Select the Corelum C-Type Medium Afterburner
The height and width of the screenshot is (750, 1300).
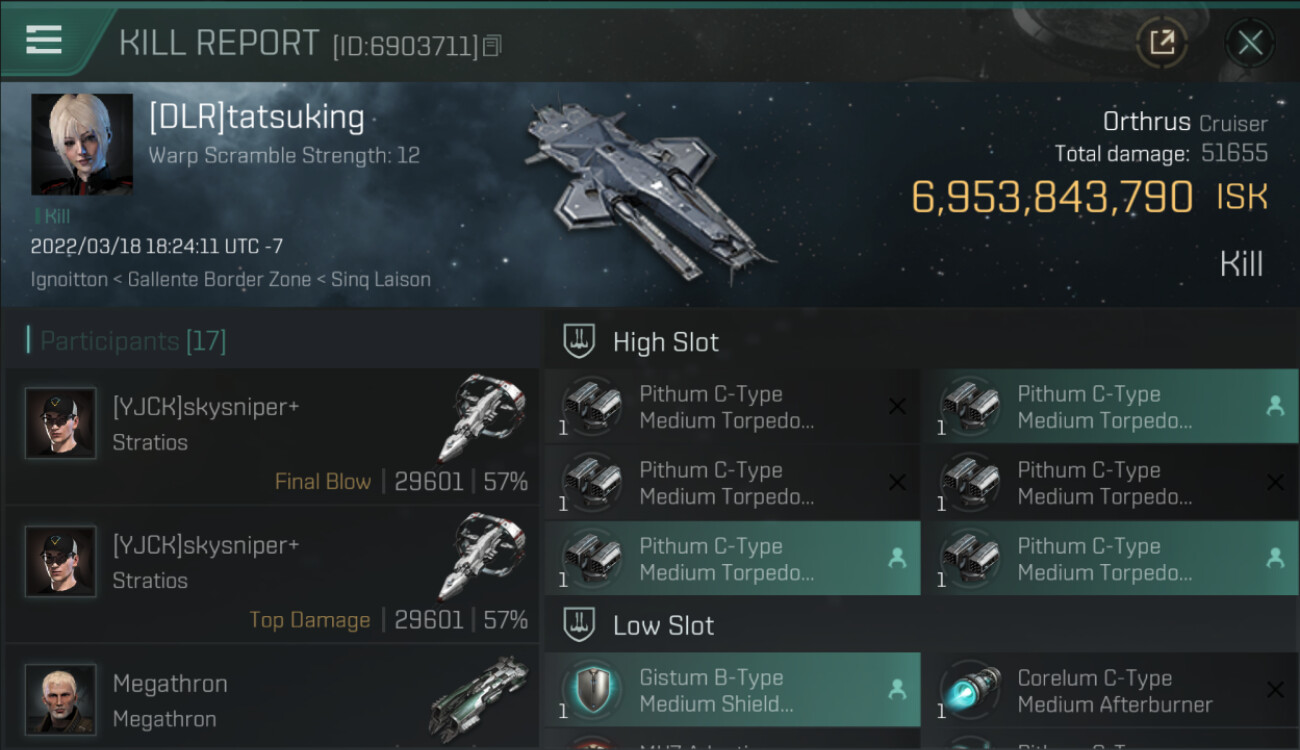tap(1110, 690)
